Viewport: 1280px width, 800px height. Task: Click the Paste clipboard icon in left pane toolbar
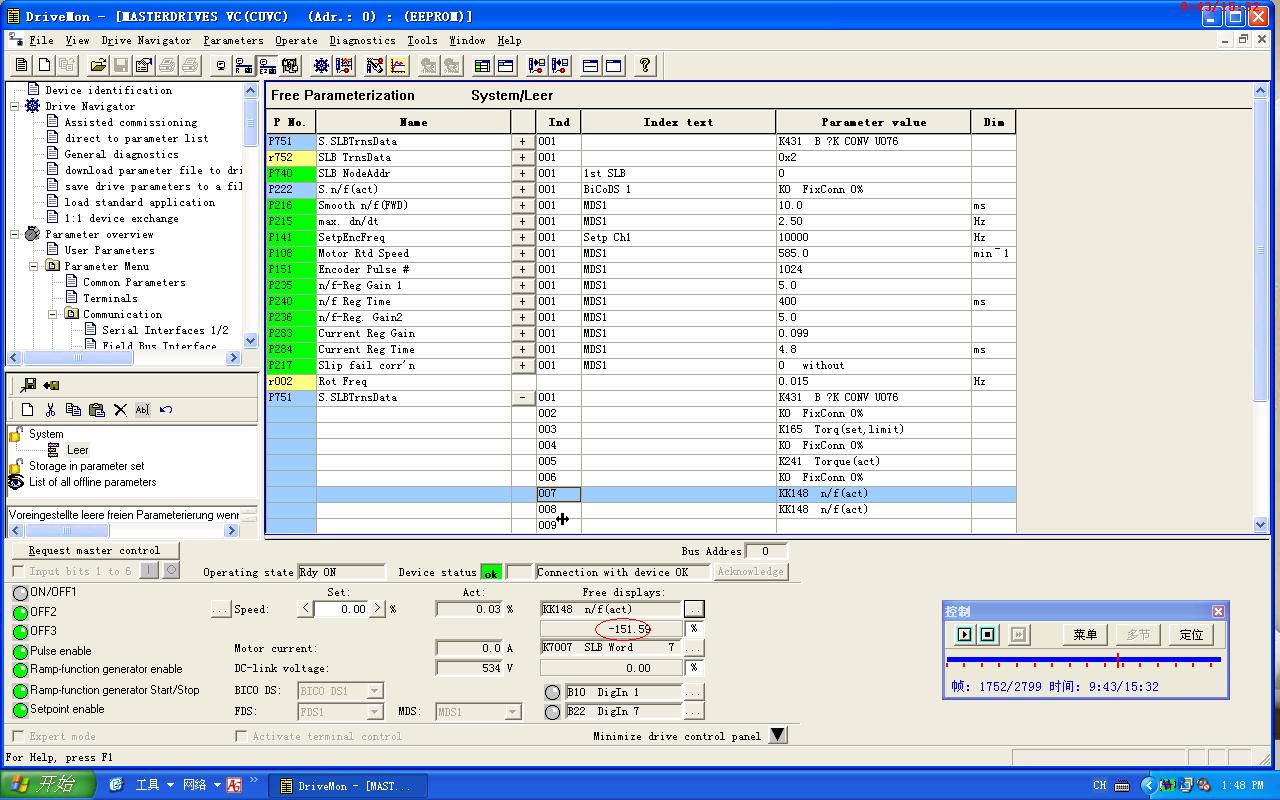tap(97, 410)
